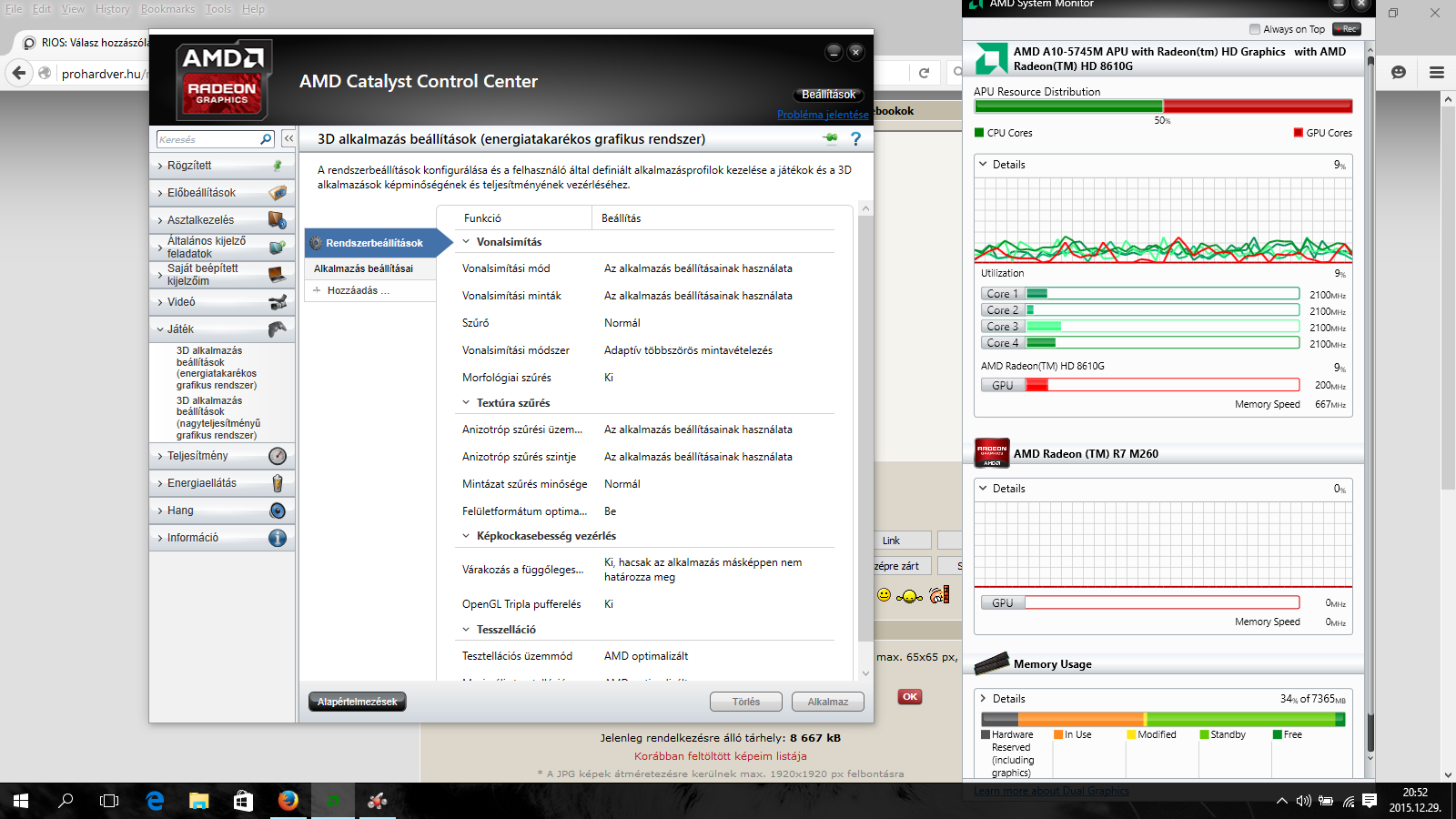Open the Probléma jelentése link

[x=823, y=115]
